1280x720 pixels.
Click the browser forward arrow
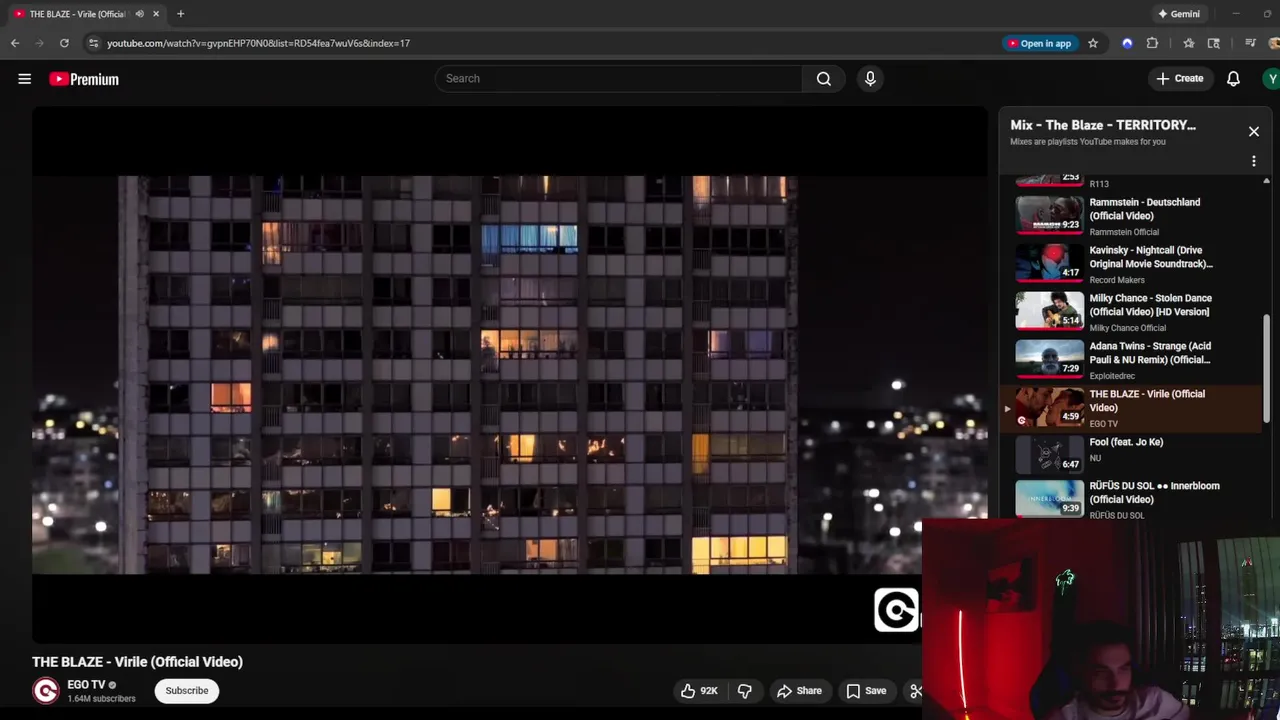[x=40, y=43]
